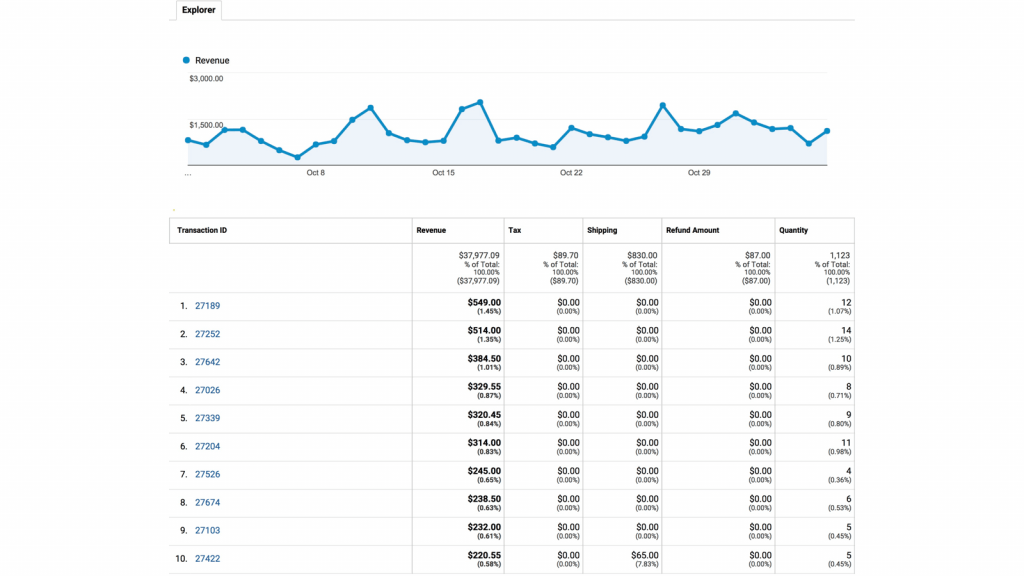Screen dimensions: 1024x576
Task: Open transaction ID 27026
Action: pyautogui.click(x=207, y=390)
